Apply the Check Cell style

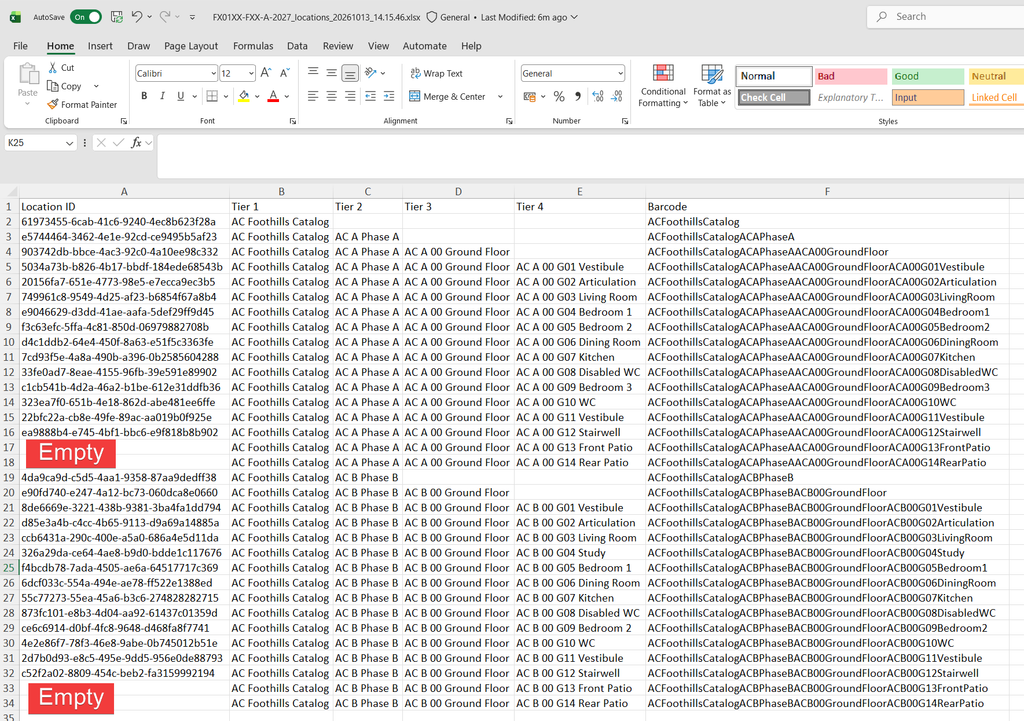[x=774, y=97]
